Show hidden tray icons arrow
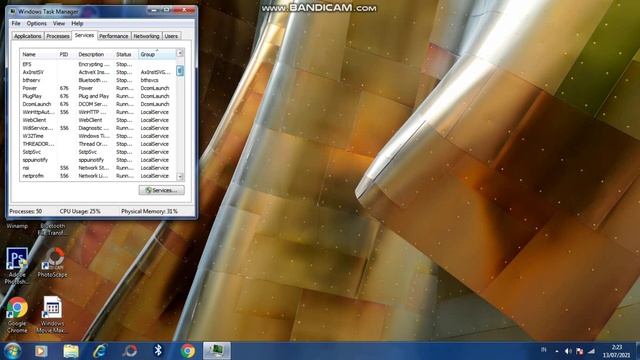This screenshot has width=640, height=360. (x=557, y=351)
